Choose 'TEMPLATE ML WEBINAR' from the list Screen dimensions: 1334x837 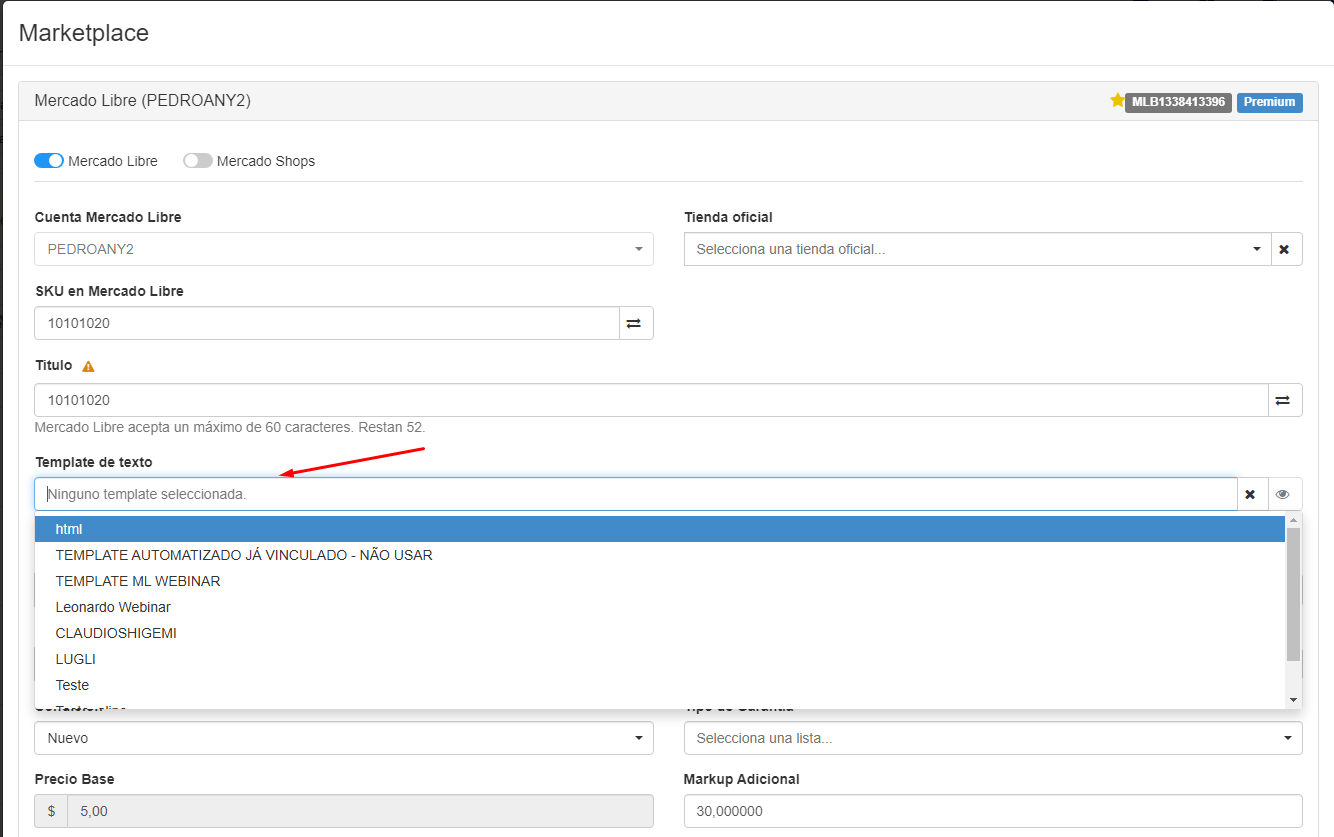tap(660, 581)
